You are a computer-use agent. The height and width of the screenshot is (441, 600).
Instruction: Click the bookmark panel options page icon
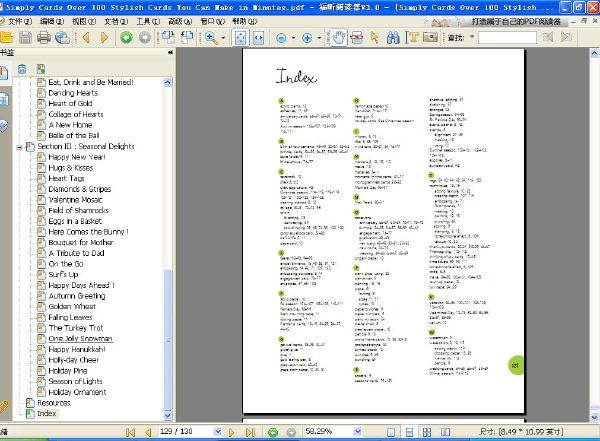click(x=41, y=69)
